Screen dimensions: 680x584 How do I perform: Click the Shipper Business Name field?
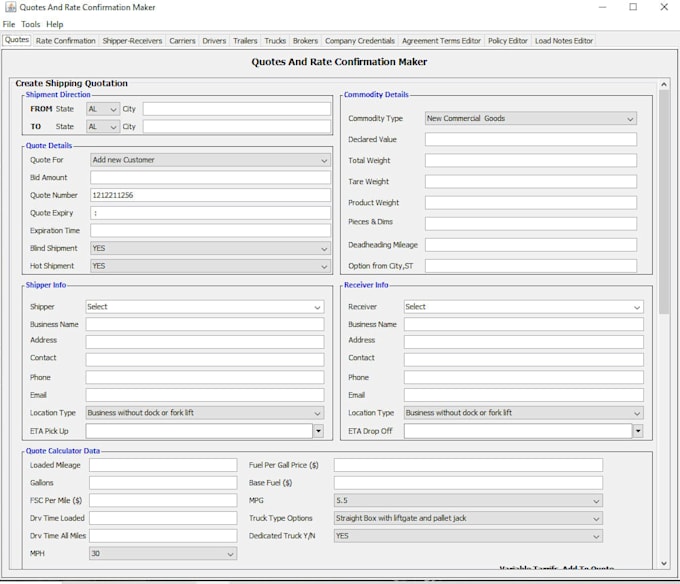[x=205, y=324]
